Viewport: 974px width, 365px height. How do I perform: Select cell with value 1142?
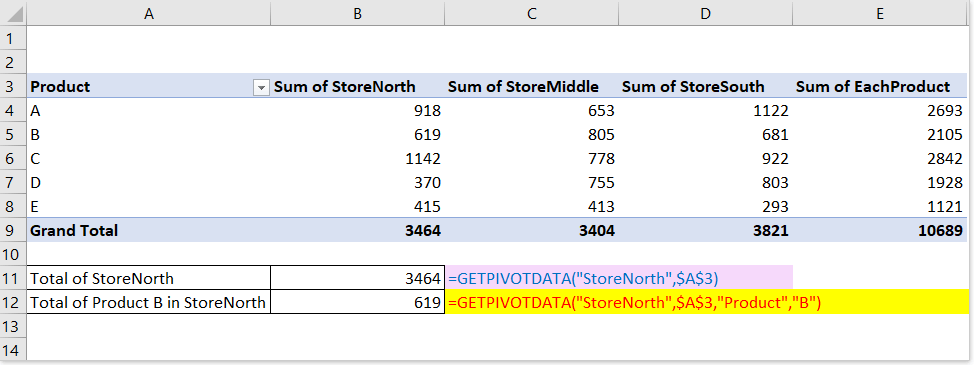(x=358, y=158)
